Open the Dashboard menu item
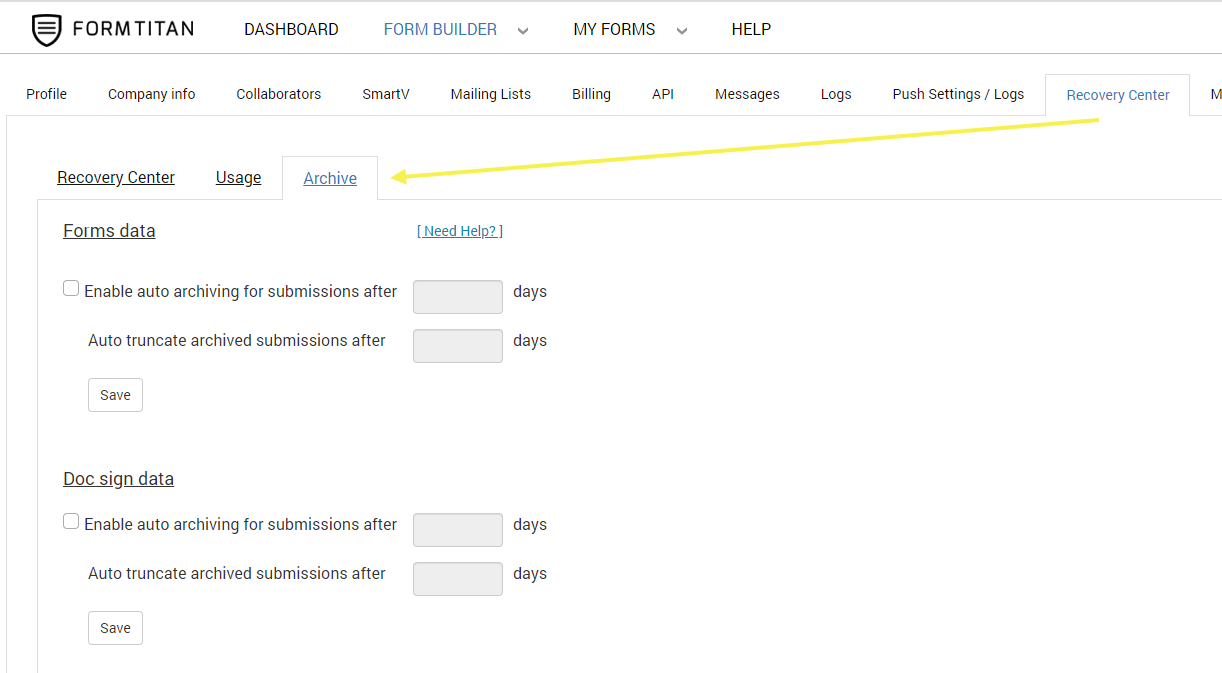The image size is (1222, 673). pos(291,30)
